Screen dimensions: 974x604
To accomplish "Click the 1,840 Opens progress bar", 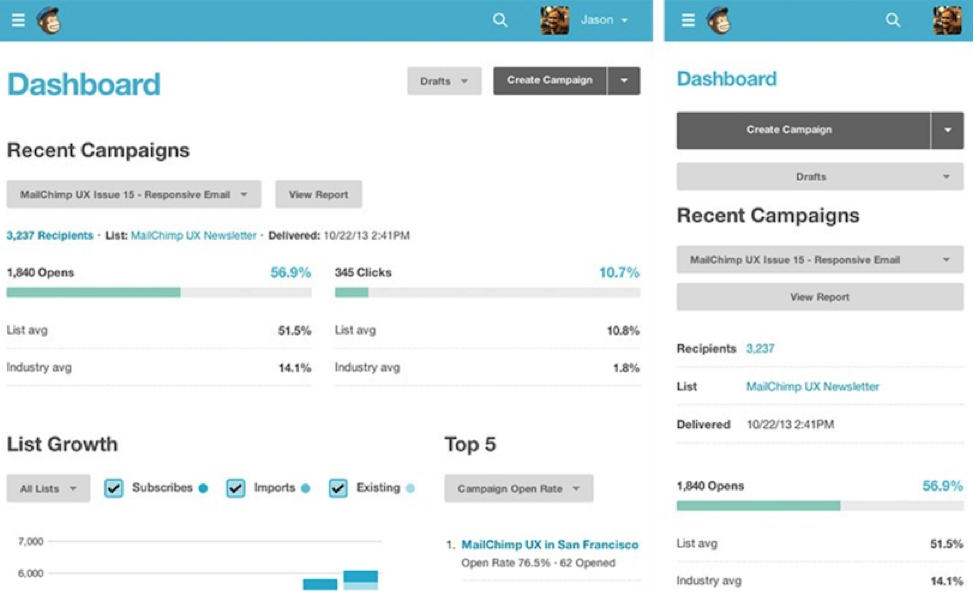I will 157,293.
